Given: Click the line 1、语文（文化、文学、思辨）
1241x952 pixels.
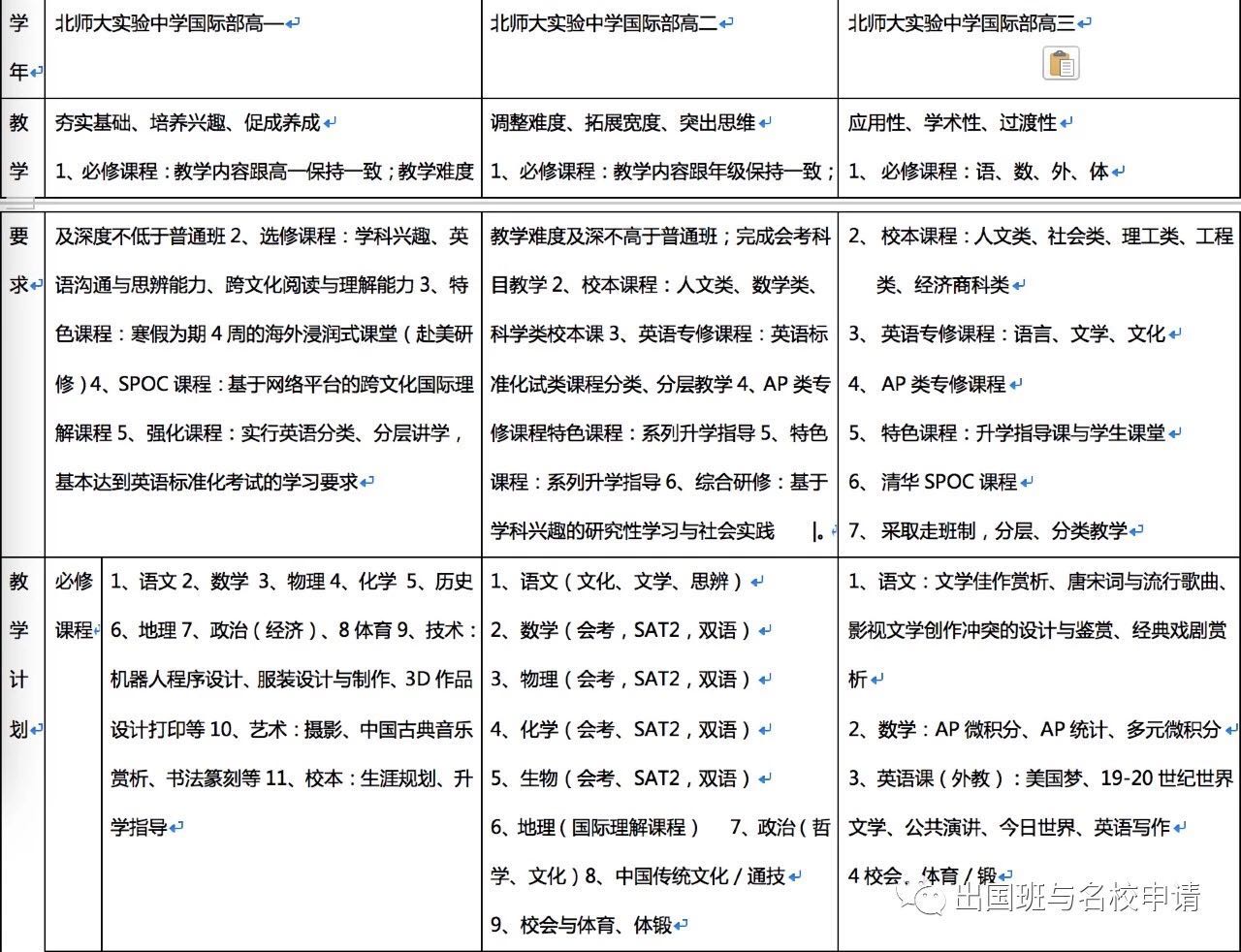Looking at the screenshot, I should click(x=619, y=581).
